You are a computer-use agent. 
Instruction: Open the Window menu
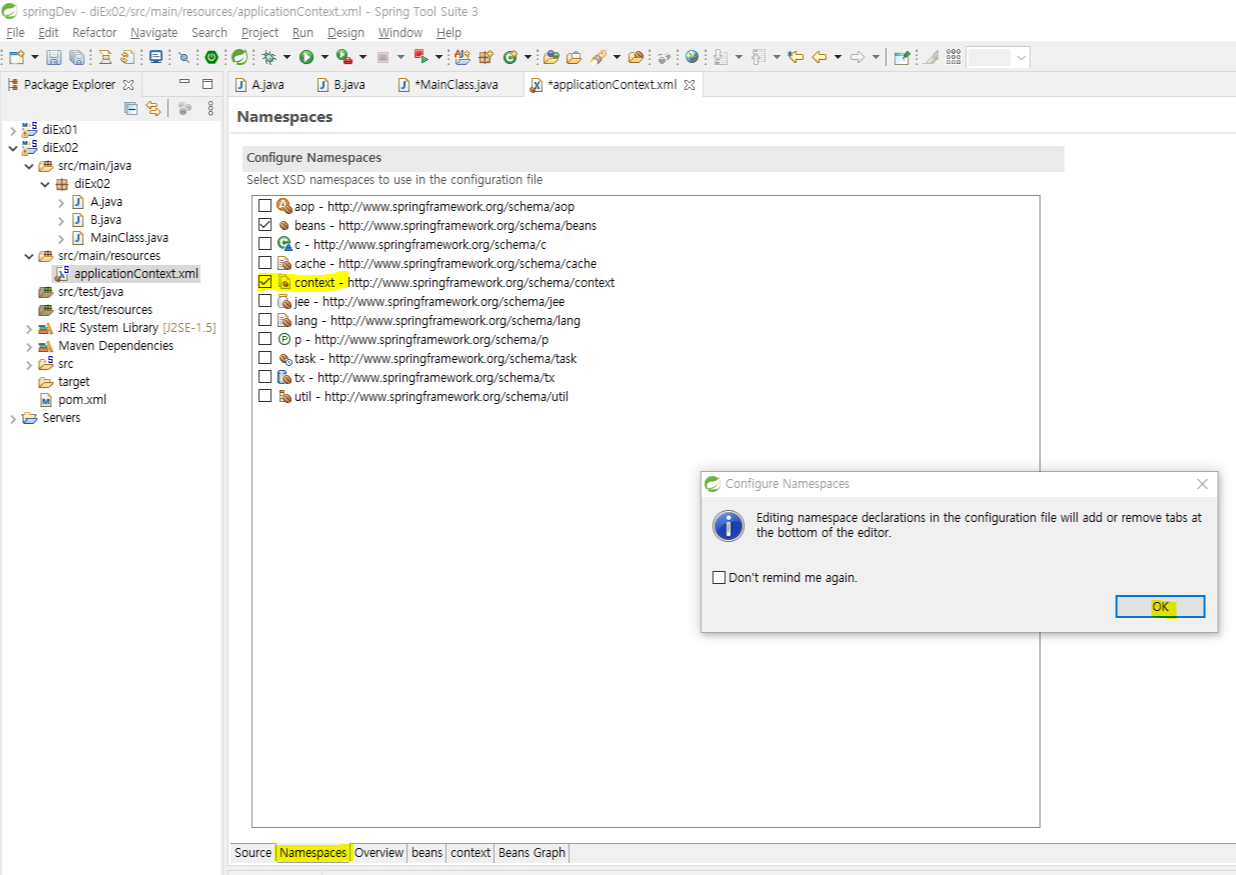(x=400, y=32)
